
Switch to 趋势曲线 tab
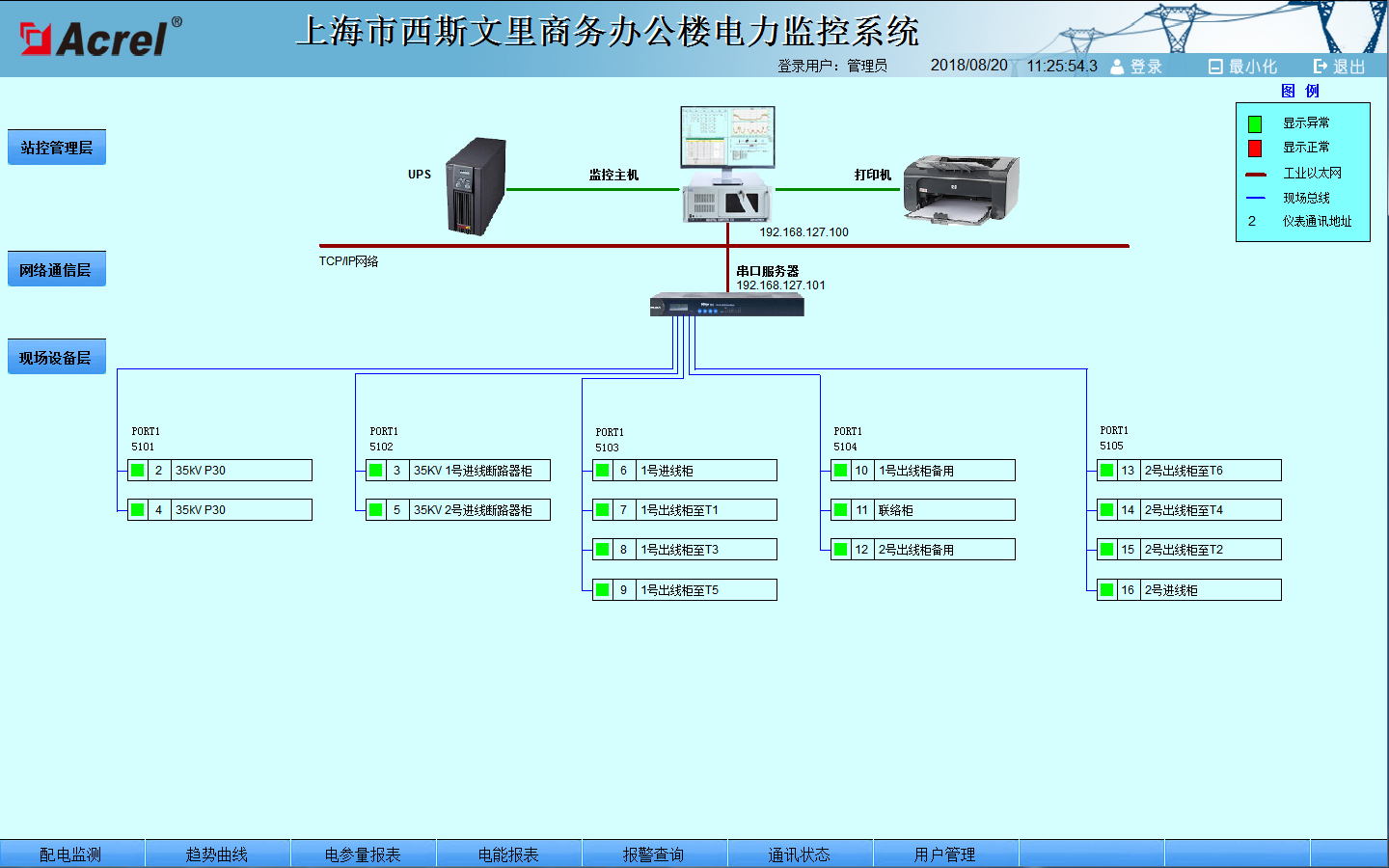[217, 854]
